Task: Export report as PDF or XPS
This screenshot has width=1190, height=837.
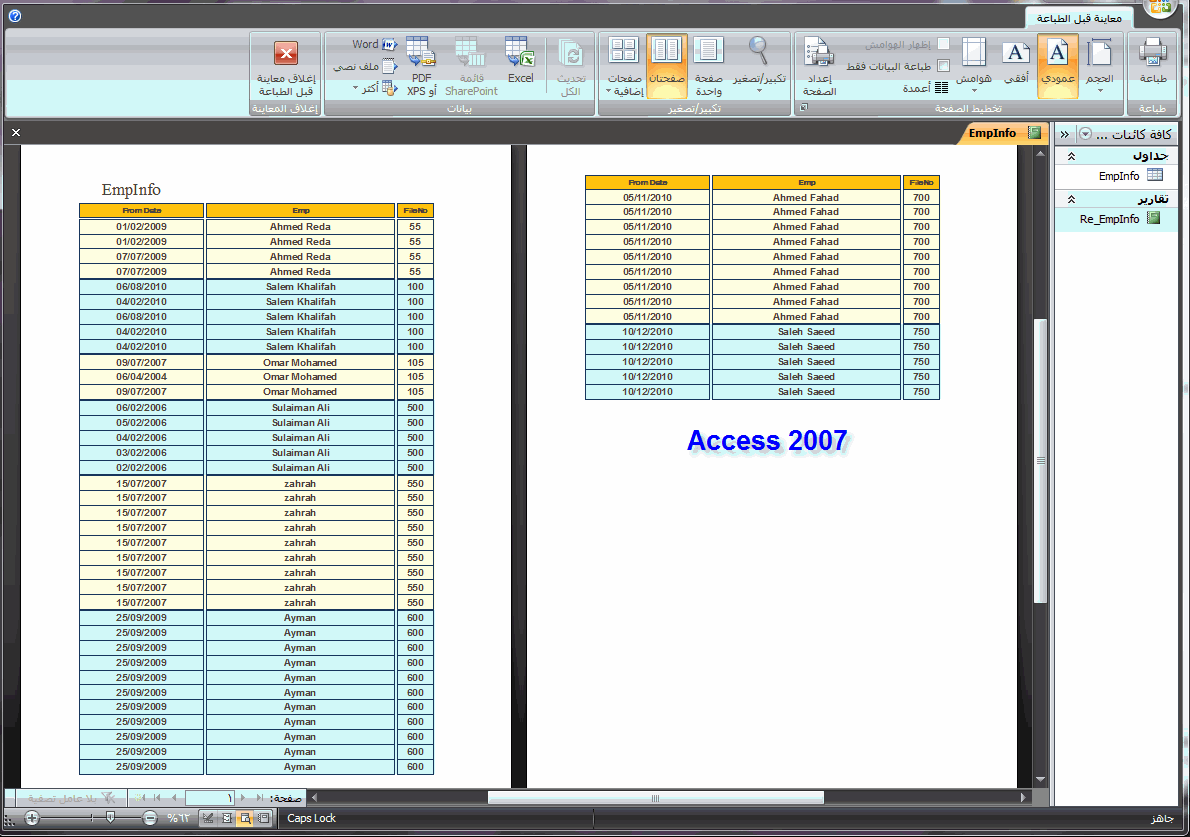Action: (x=421, y=67)
